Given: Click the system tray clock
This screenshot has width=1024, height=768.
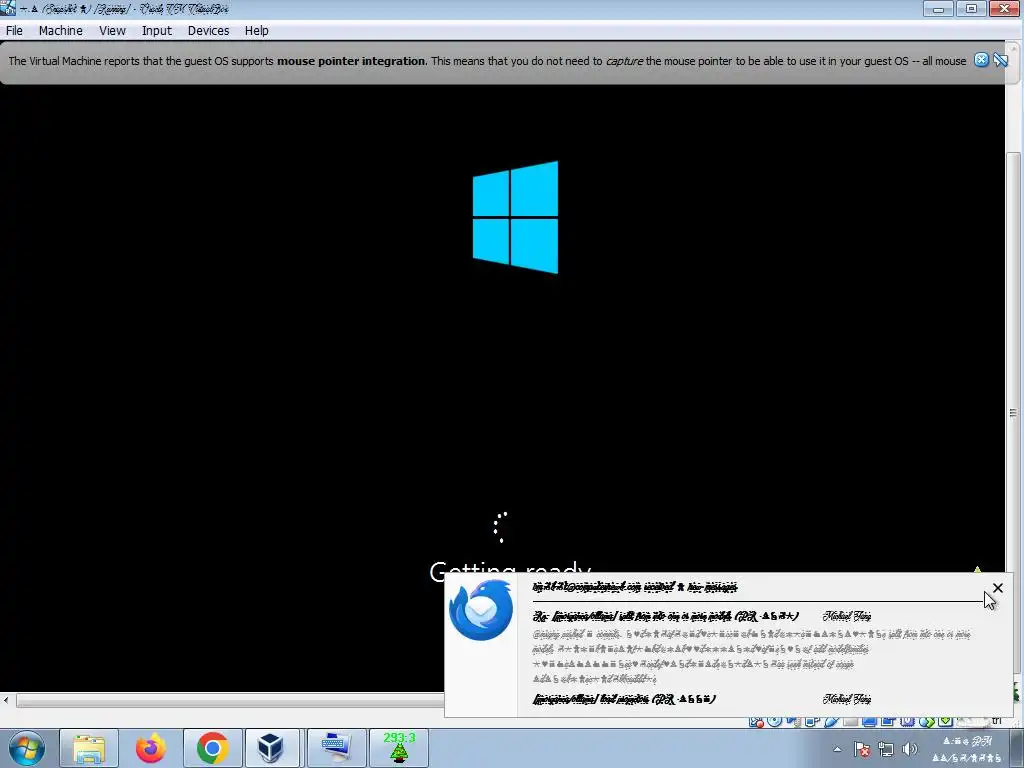Looking at the screenshot, I should click(968, 749).
